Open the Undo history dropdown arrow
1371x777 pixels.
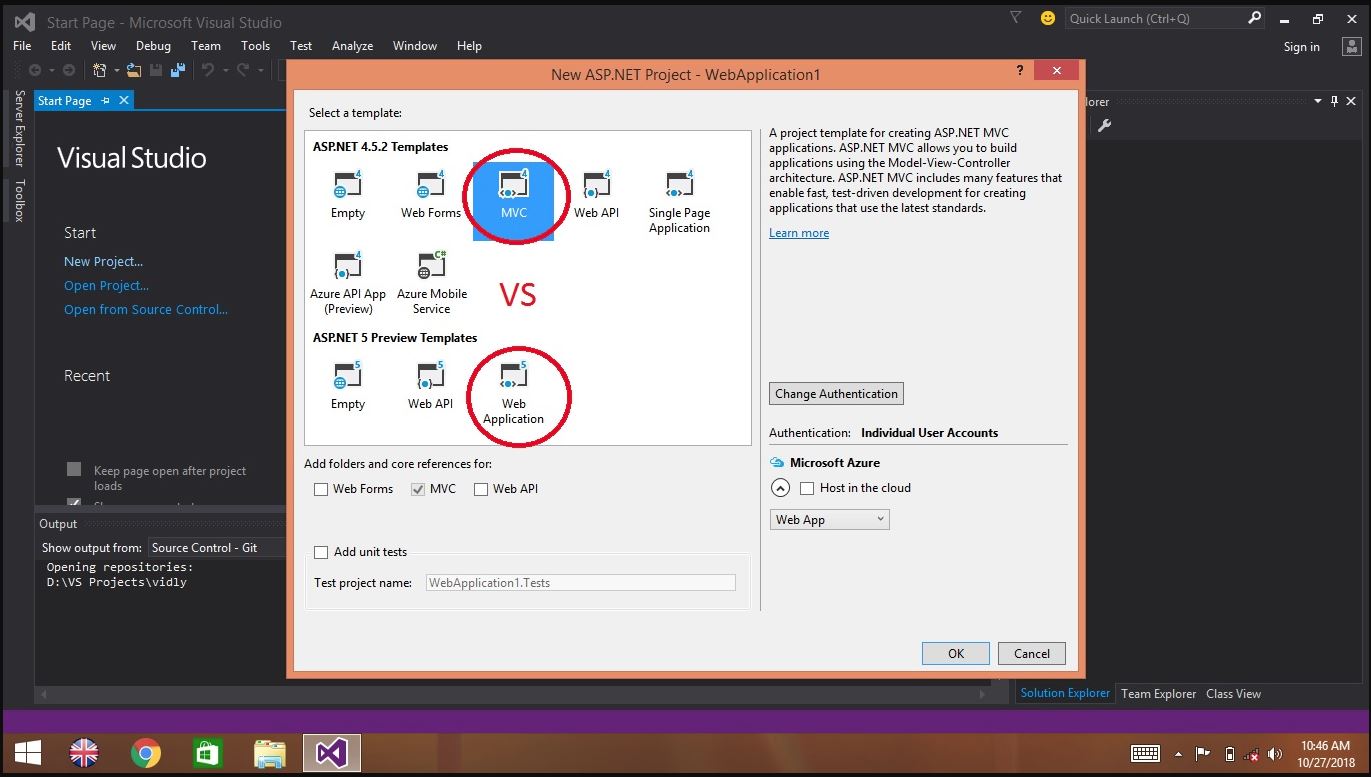pyautogui.click(x=224, y=70)
